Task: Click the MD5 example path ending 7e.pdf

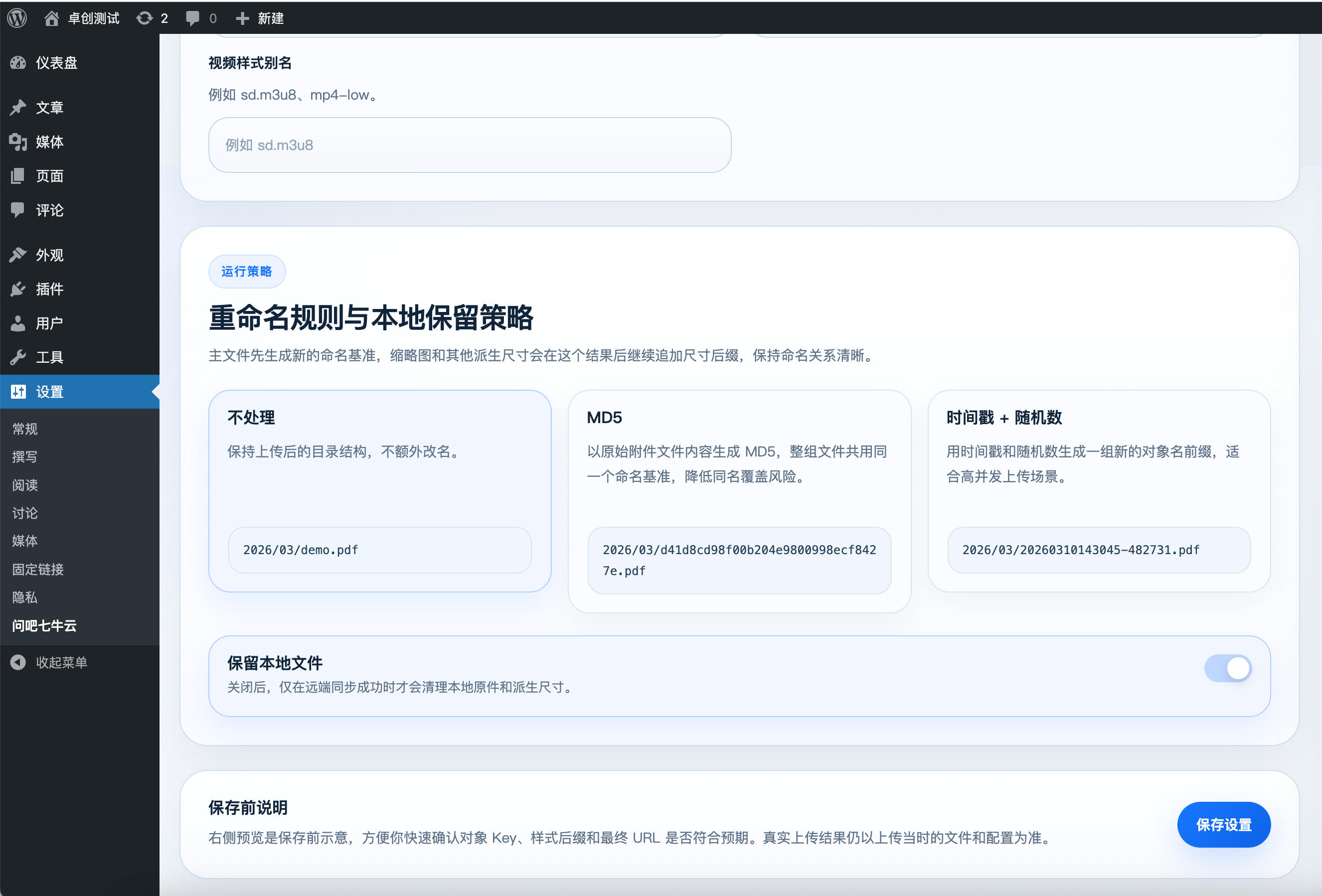Action: [x=739, y=560]
